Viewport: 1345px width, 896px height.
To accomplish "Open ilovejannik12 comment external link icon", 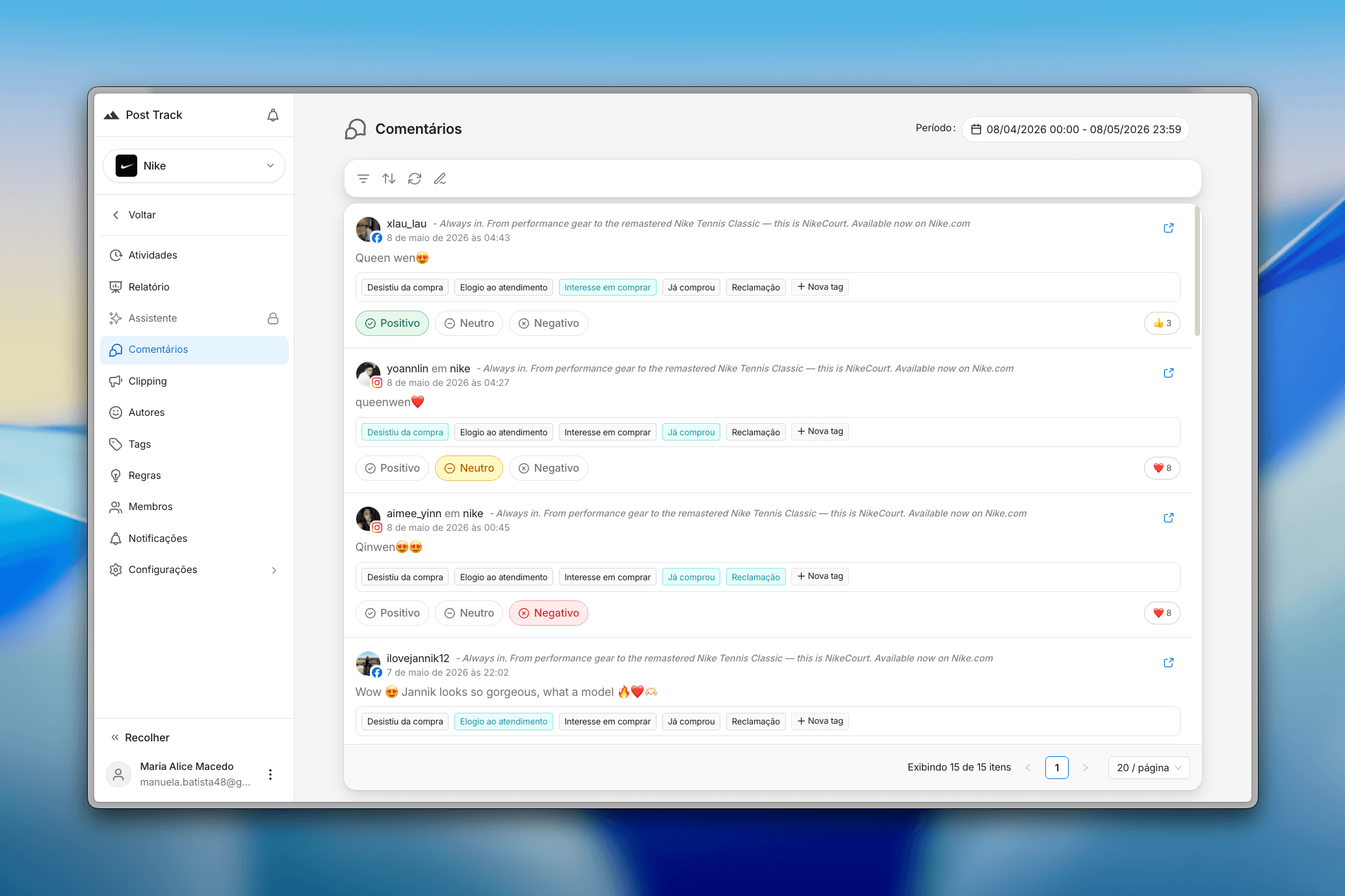I will pos(1168,663).
